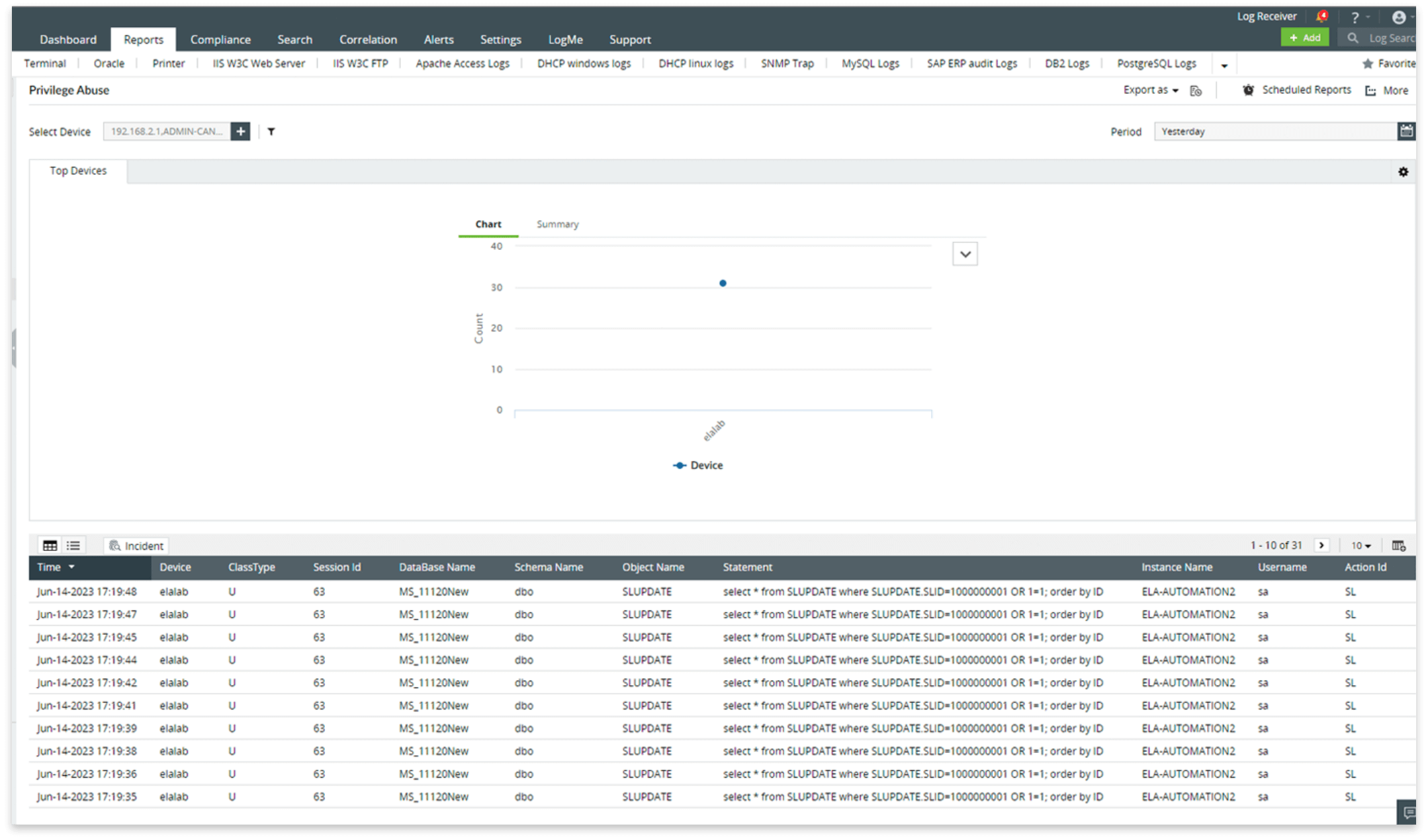The width and height of the screenshot is (1428, 840).
Task: Click the column chooser icon above table
Action: pyautogui.click(x=1398, y=546)
